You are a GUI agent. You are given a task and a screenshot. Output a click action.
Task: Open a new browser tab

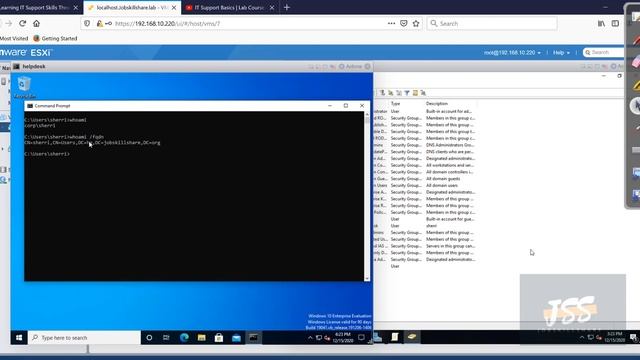click(287, 7)
